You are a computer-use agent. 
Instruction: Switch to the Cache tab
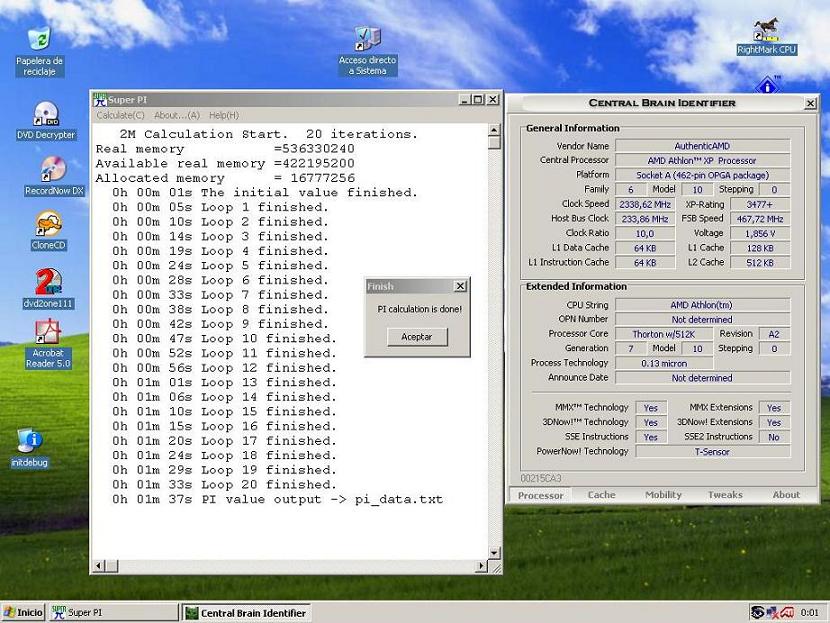[x=601, y=495]
